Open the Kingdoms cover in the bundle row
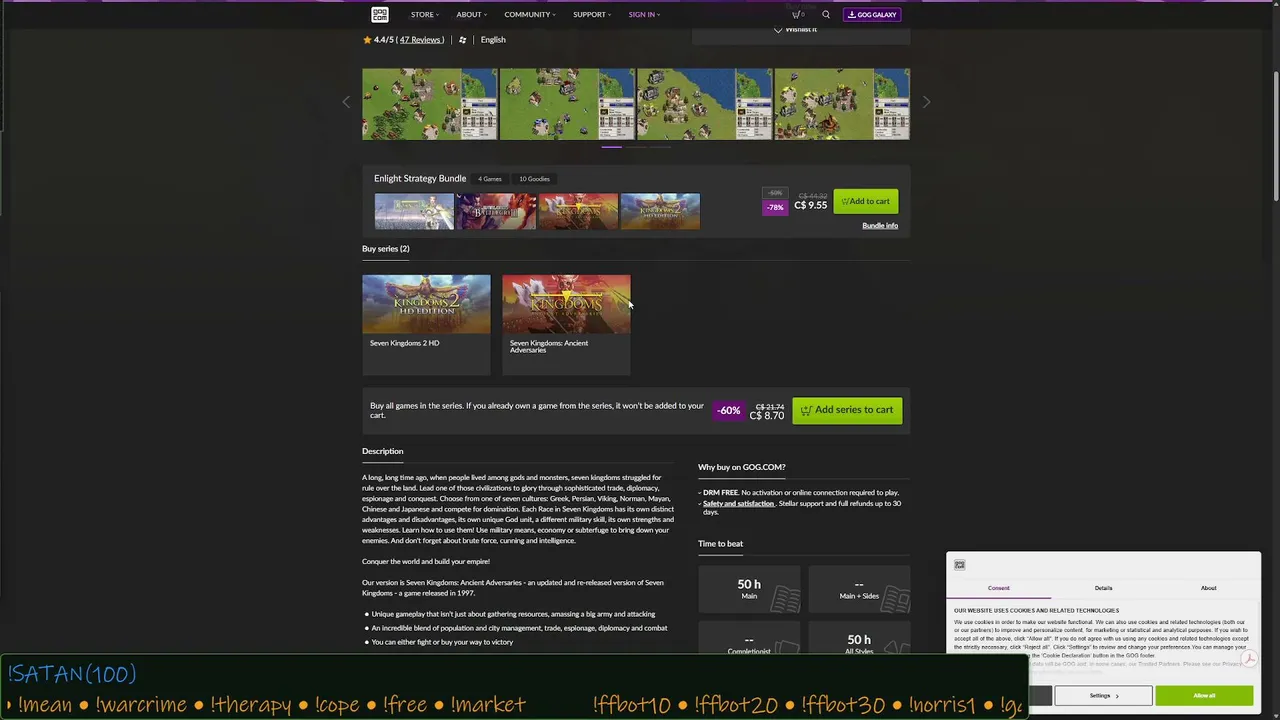The width and height of the screenshot is (1280, 720). click(578, 211)
